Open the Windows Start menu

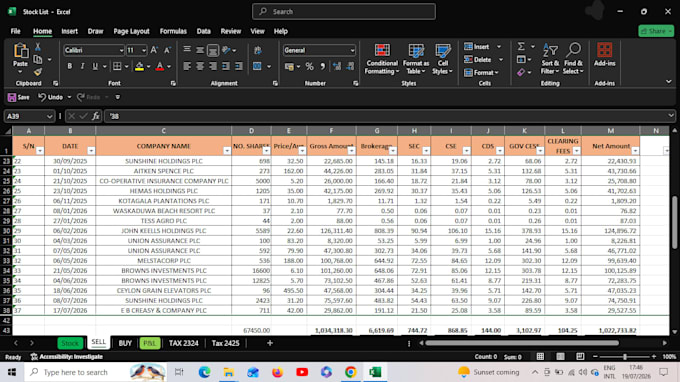(x=12, y=372)
